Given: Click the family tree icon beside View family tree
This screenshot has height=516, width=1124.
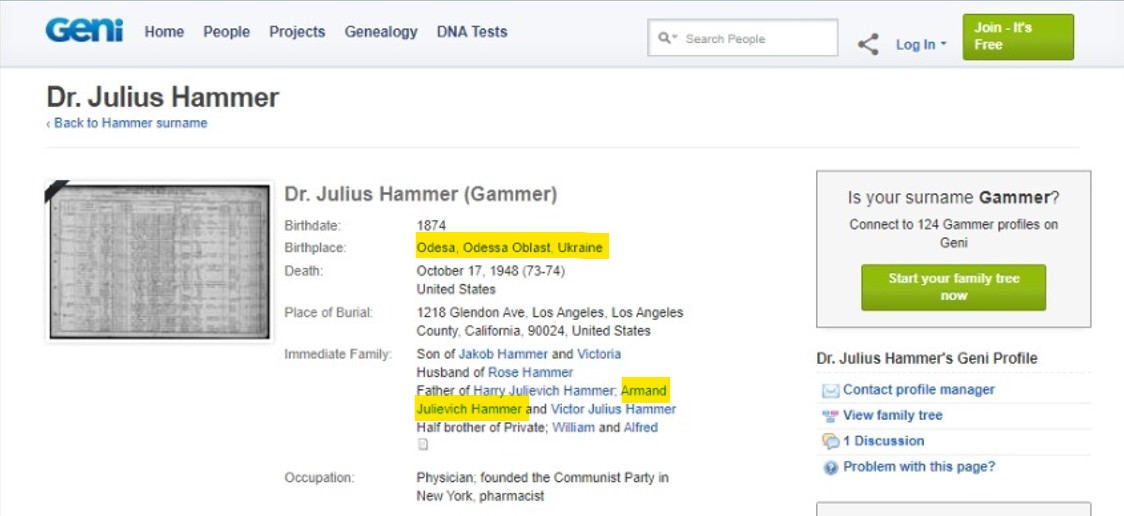Looking at the screenshot, I should pos(830,416).
